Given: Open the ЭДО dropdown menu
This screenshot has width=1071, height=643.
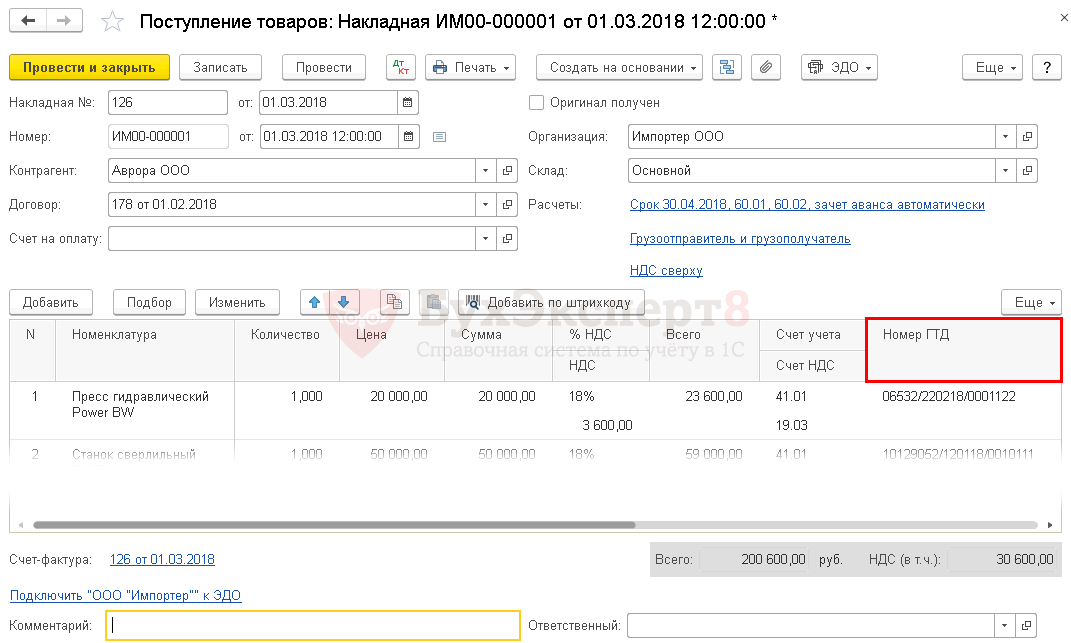Looking at the screenshot, I should [x=839, y=67].
